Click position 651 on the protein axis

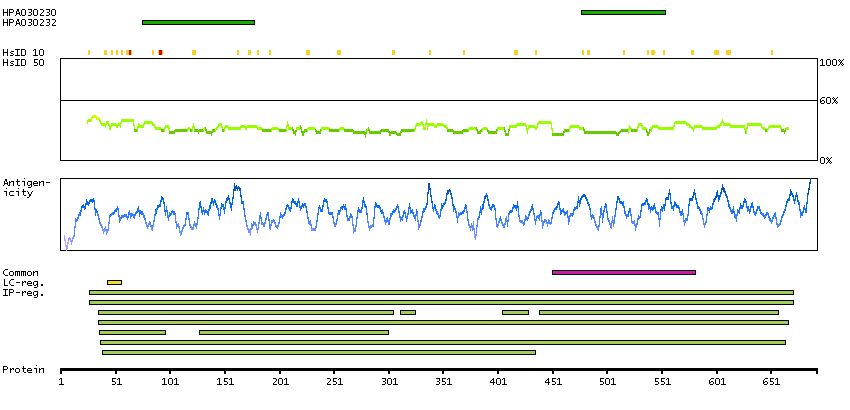(x=771, y=381)
